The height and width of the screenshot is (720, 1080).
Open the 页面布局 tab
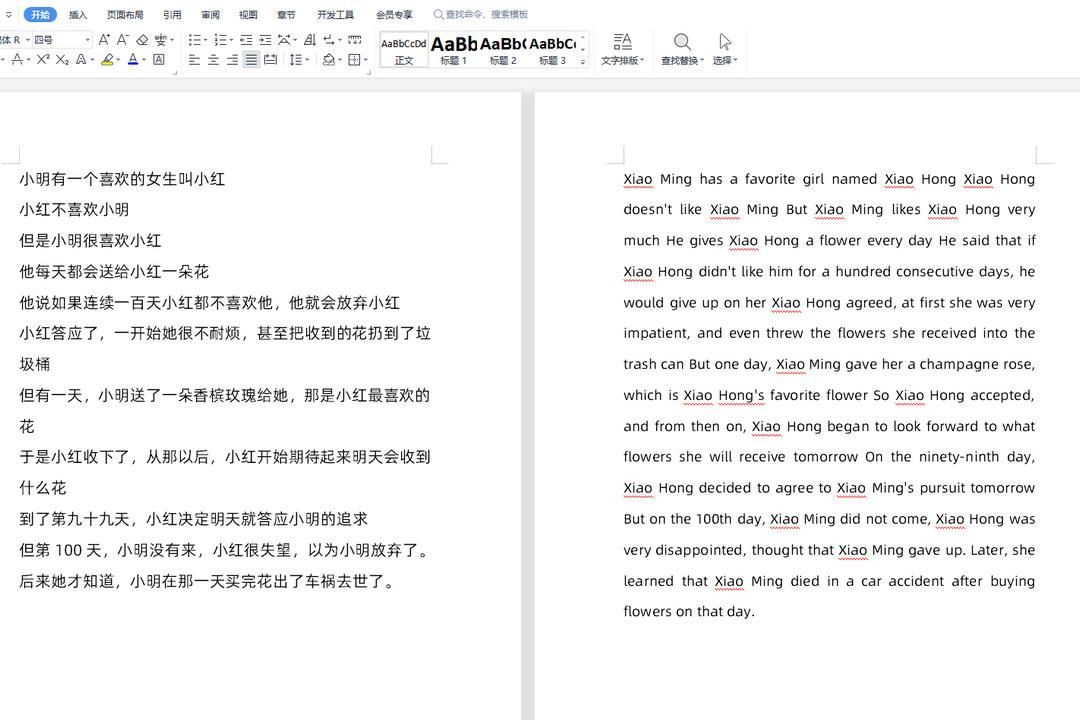[125, 14]
